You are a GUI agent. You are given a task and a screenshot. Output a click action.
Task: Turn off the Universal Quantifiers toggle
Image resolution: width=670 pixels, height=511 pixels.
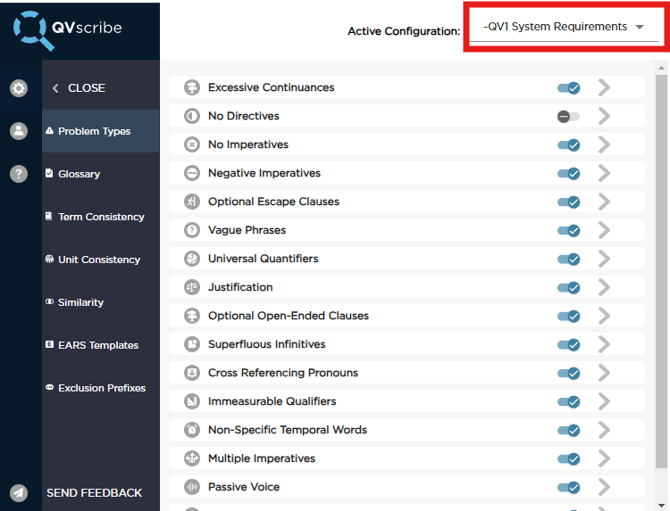coord(568,259)
